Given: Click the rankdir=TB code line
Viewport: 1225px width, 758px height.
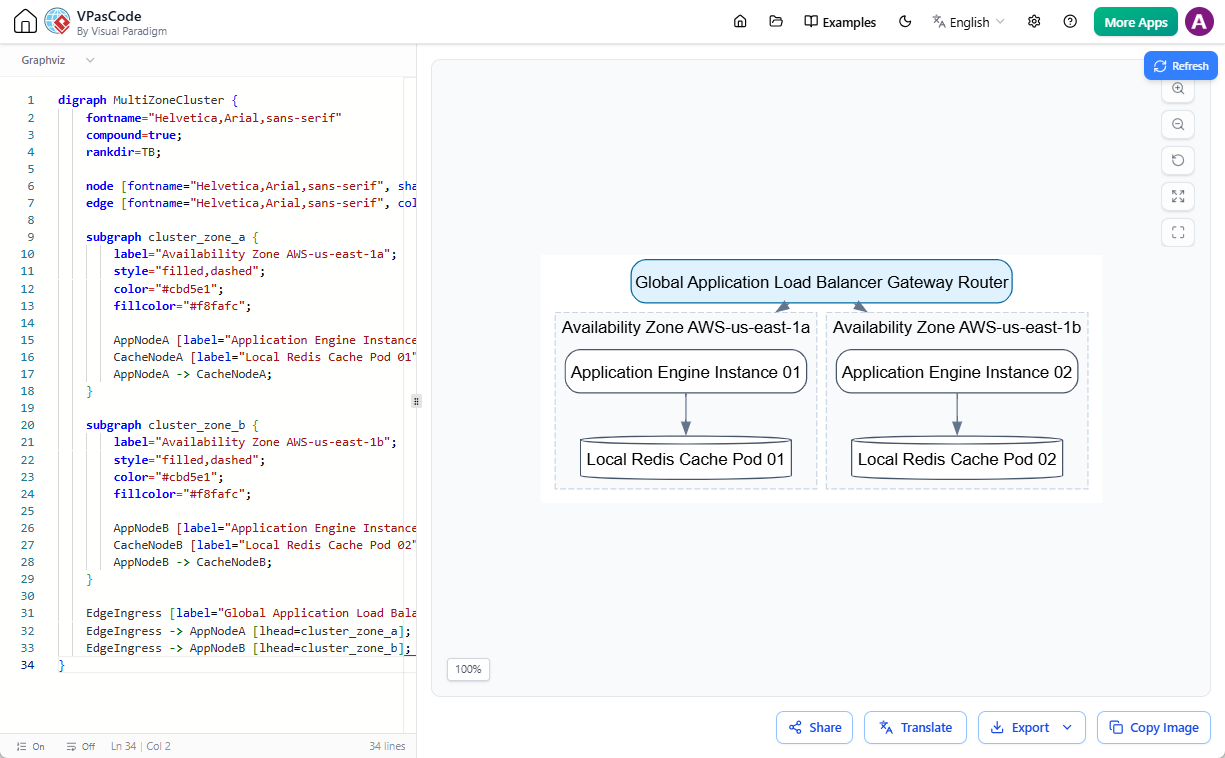Looking at the screenshot, I should (124, 152).
